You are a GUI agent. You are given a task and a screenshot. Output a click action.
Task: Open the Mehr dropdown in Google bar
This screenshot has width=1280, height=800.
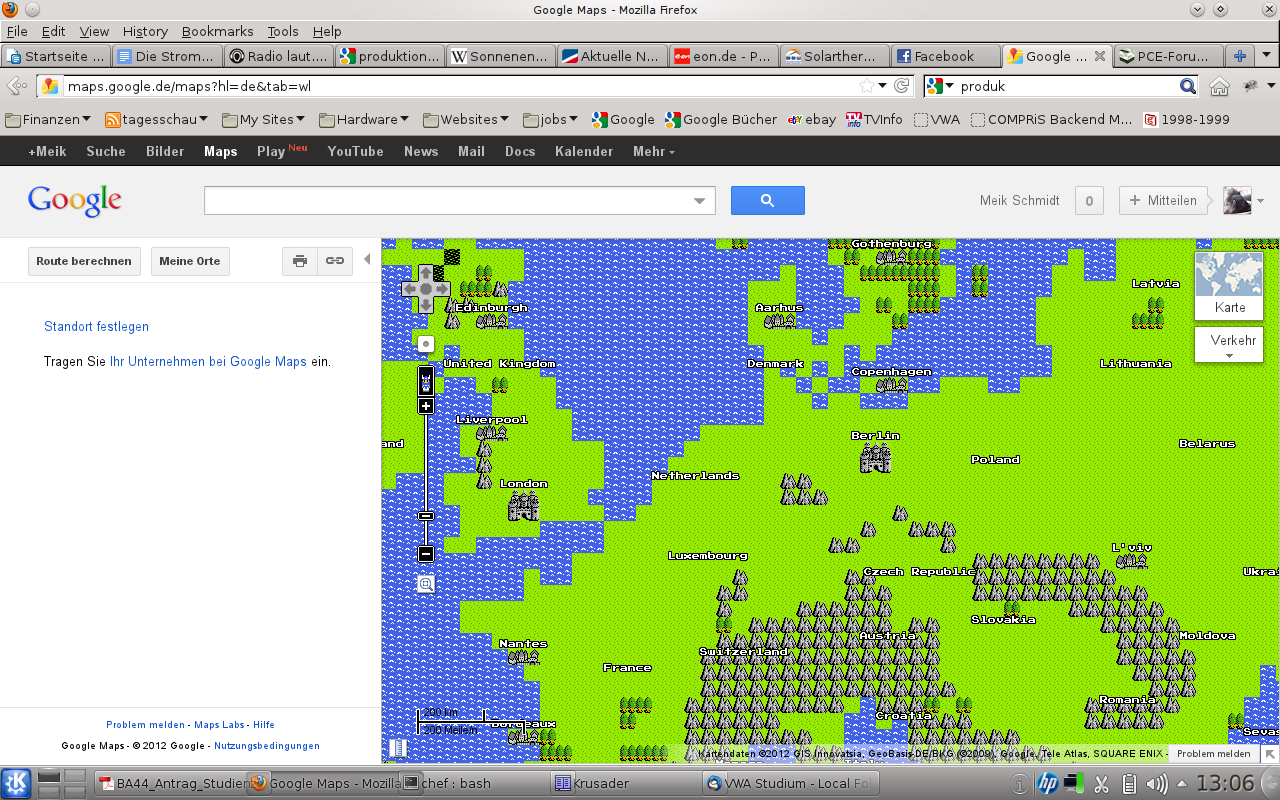[653, 151]
